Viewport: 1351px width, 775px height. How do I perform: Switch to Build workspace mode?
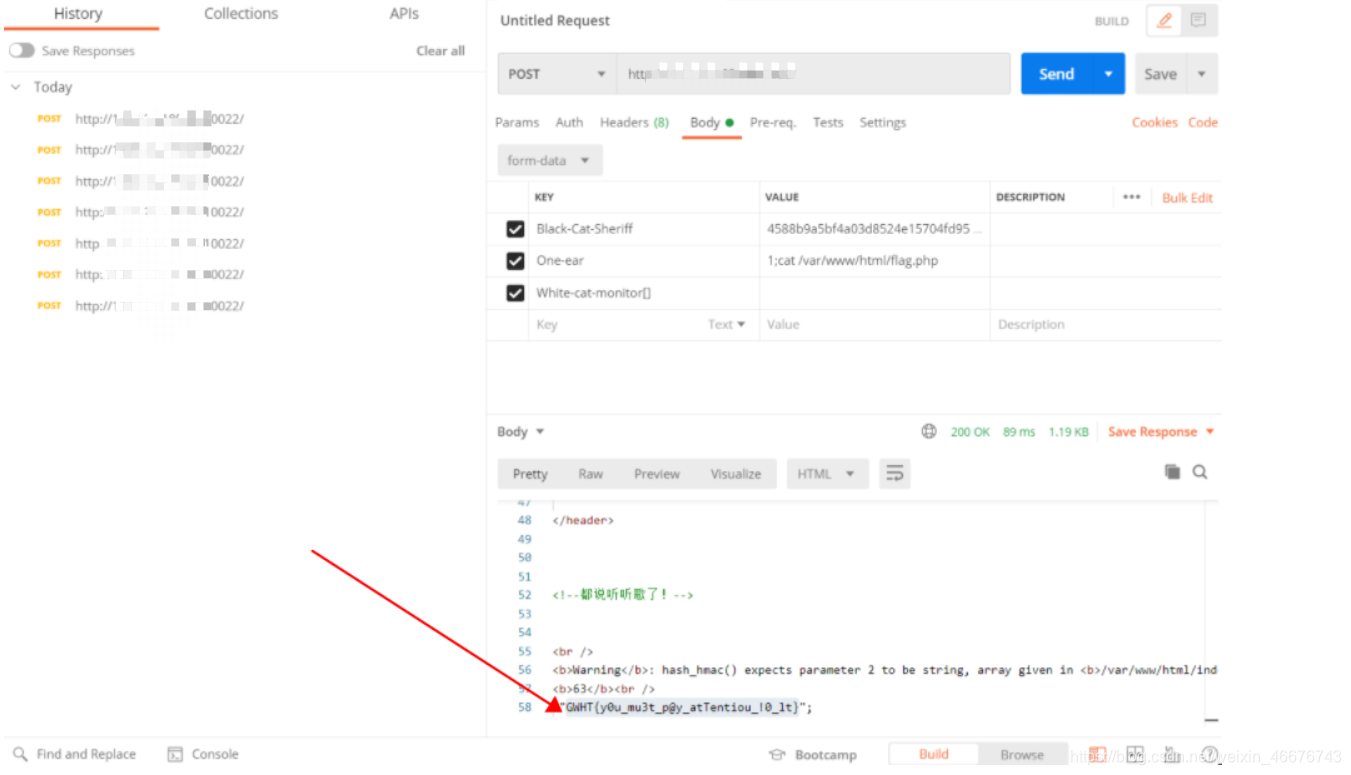coord(934,754)
